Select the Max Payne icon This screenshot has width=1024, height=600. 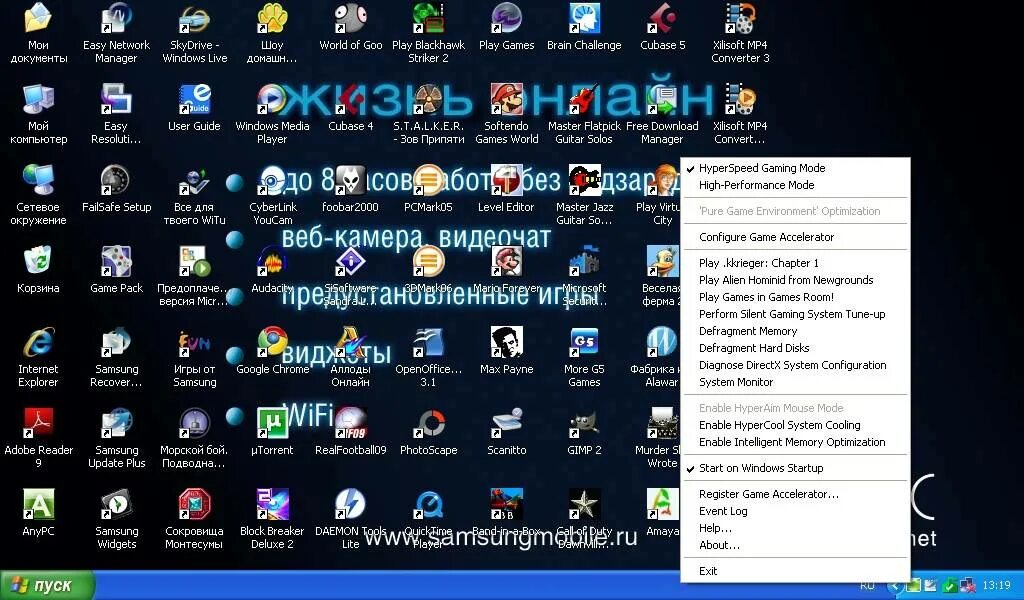click(x=506, y=343)
